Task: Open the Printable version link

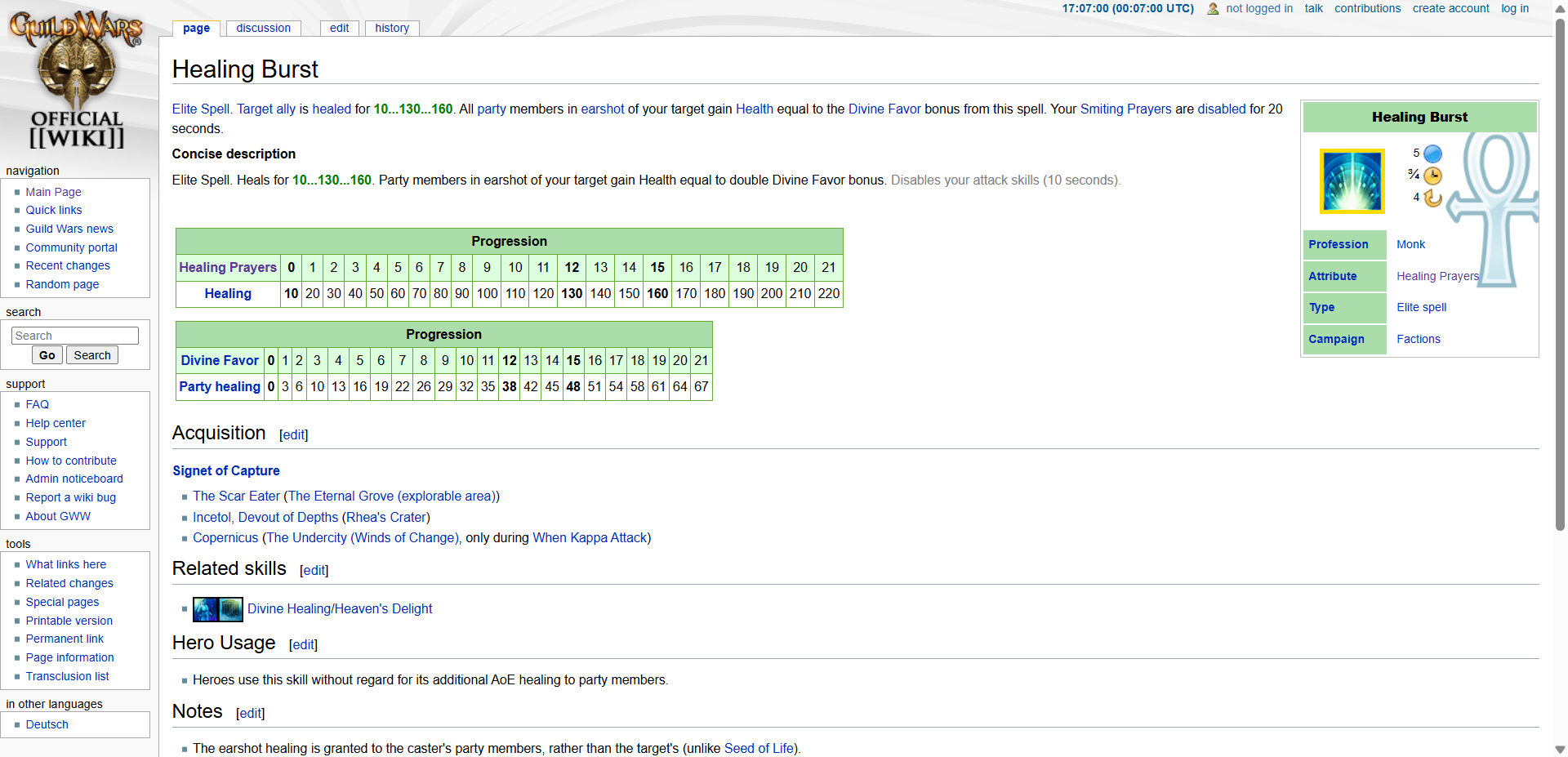Action: pyautogui.click(x=69, y=621)
